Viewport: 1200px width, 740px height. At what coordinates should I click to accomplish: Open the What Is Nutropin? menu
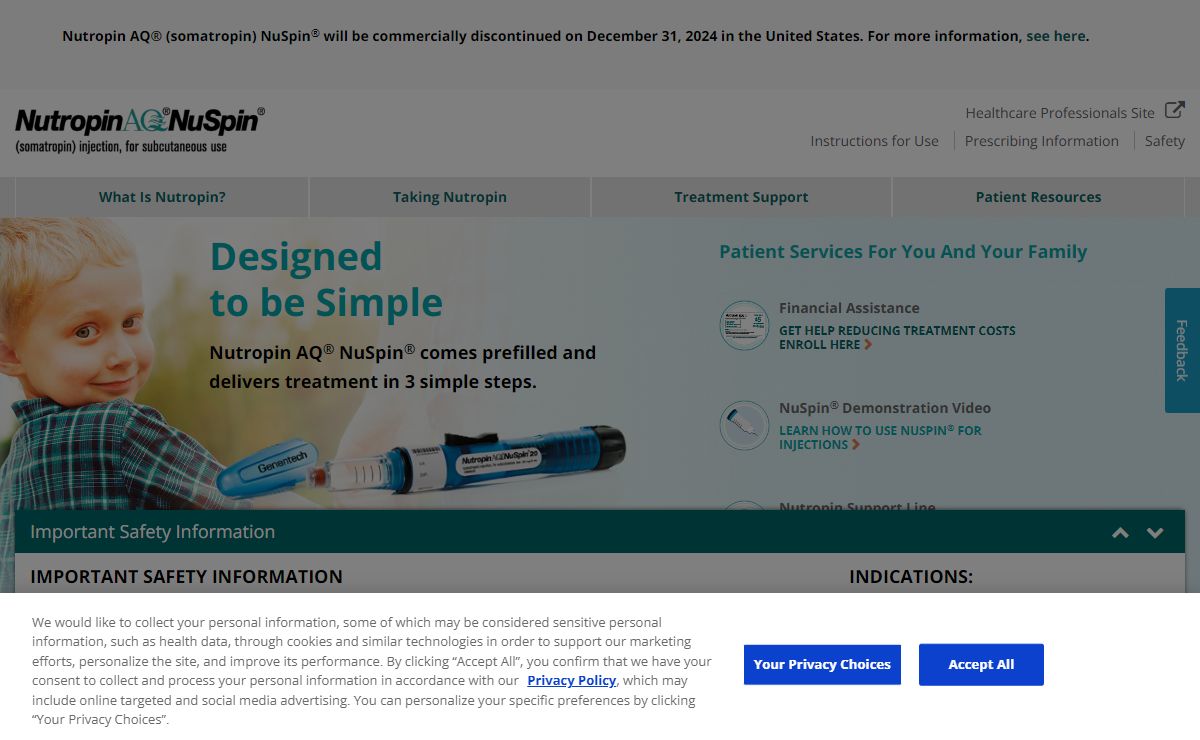click(162, 197)
